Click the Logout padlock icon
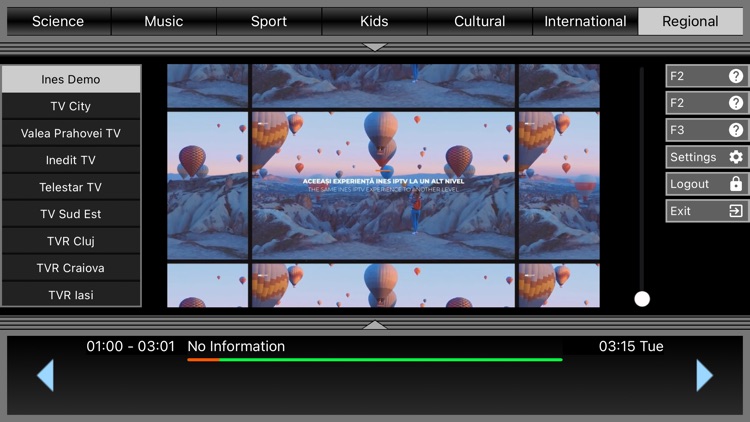Screen dimensions: 750x422 (x=736, y=184)
